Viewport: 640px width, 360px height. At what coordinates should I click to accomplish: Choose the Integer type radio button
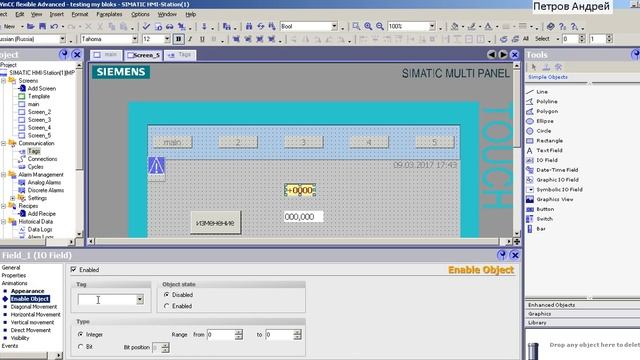[x=80, y=334]
